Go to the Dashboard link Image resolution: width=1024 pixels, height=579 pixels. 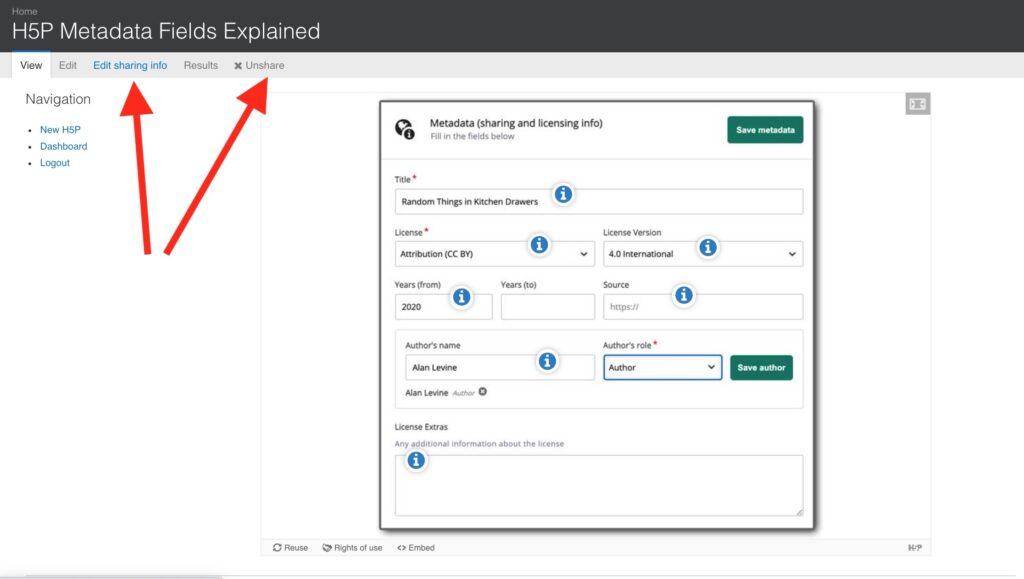pos(63,146)
